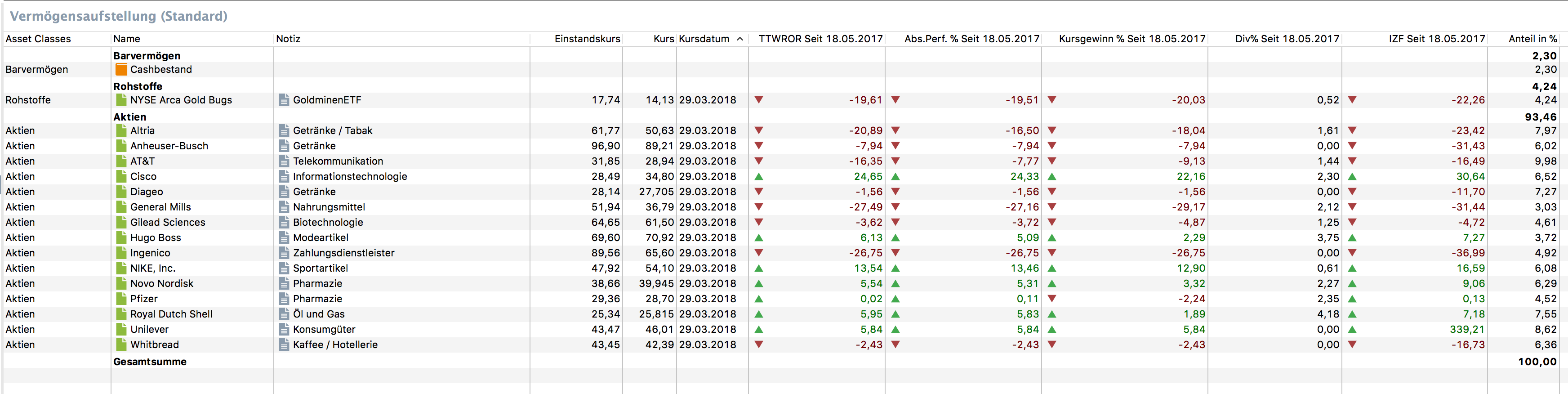The height and width of the screenshot is (394, 1568).
Task: Select the Gesamtsumme total row
Action: [150, 362]
